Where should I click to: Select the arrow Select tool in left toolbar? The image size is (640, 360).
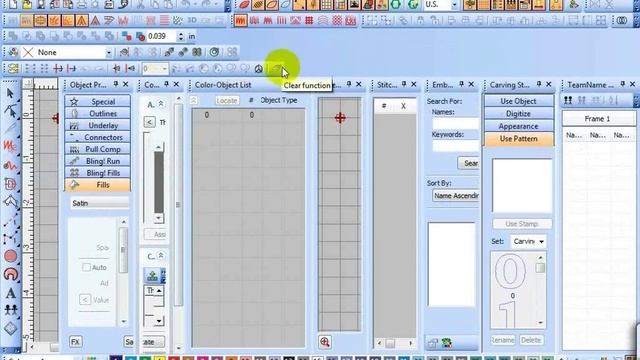point(10,93)
